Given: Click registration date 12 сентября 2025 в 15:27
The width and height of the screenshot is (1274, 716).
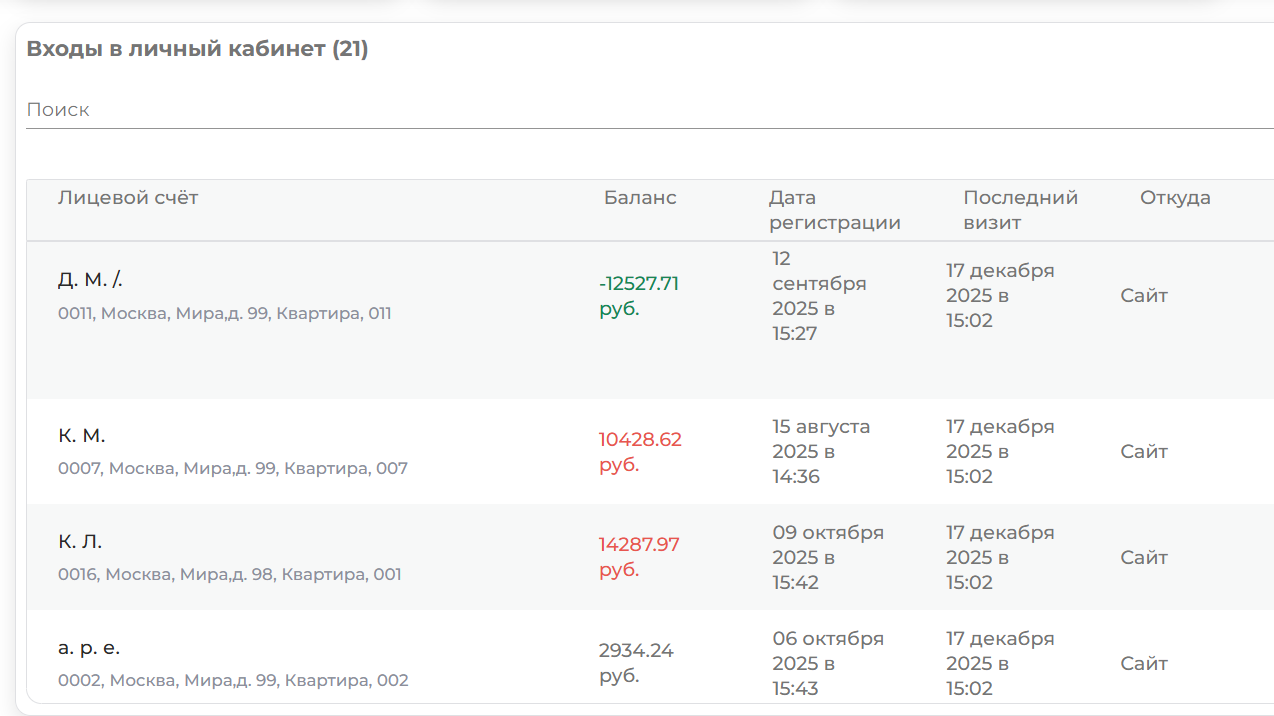Looking at the screenshot, I should coord(818,296).
